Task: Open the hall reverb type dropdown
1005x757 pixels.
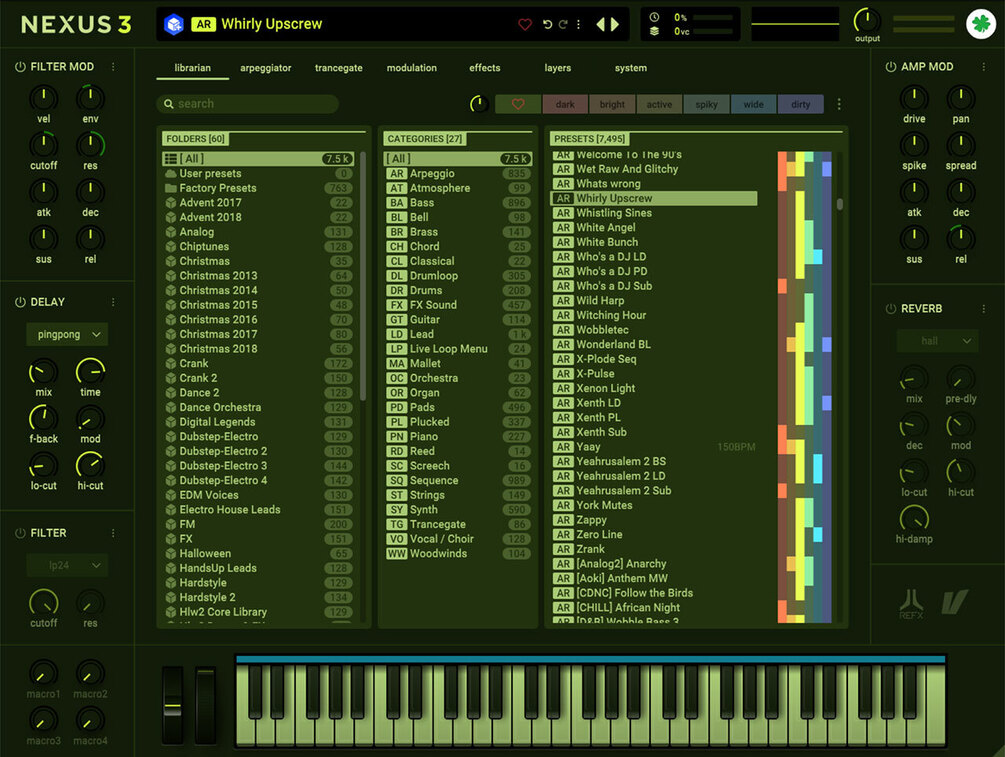Action: [x=937, y=341]
